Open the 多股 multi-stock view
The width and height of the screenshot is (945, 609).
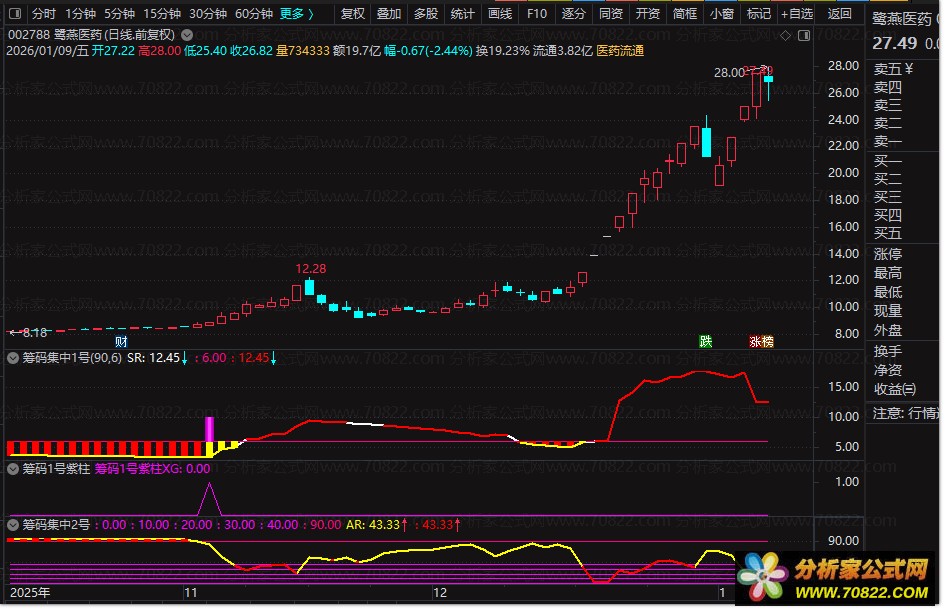point(425,13)
